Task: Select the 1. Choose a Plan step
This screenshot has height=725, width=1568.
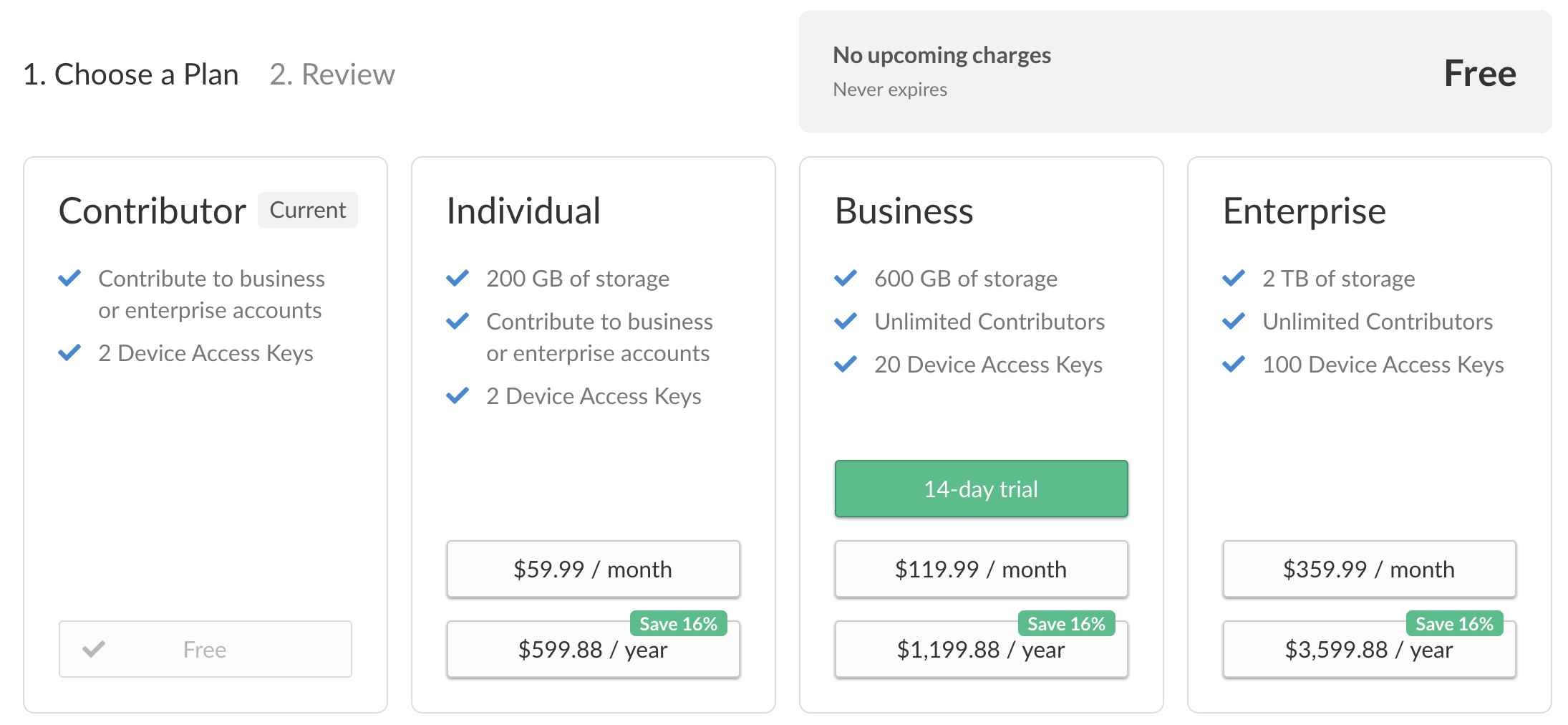Action: tap(131, 75)
